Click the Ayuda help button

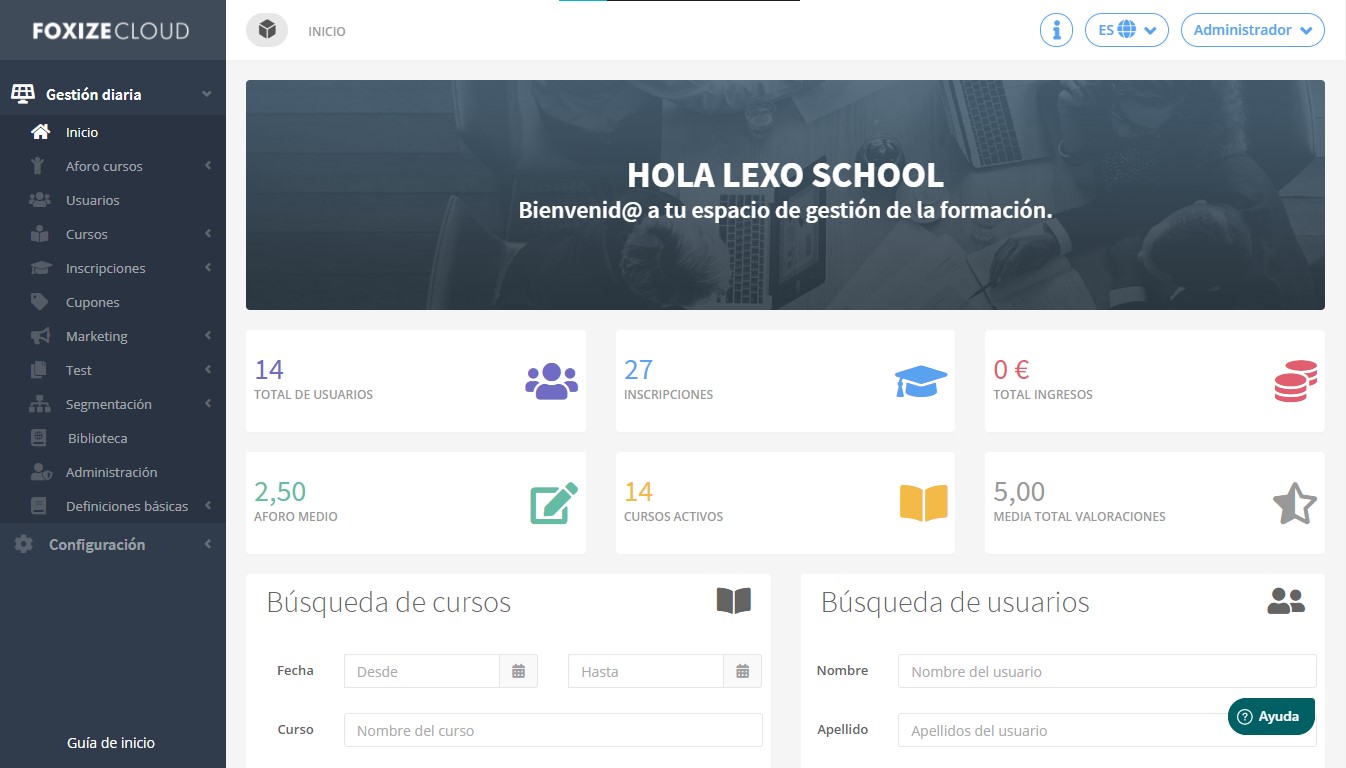[x=1270, y=716]
